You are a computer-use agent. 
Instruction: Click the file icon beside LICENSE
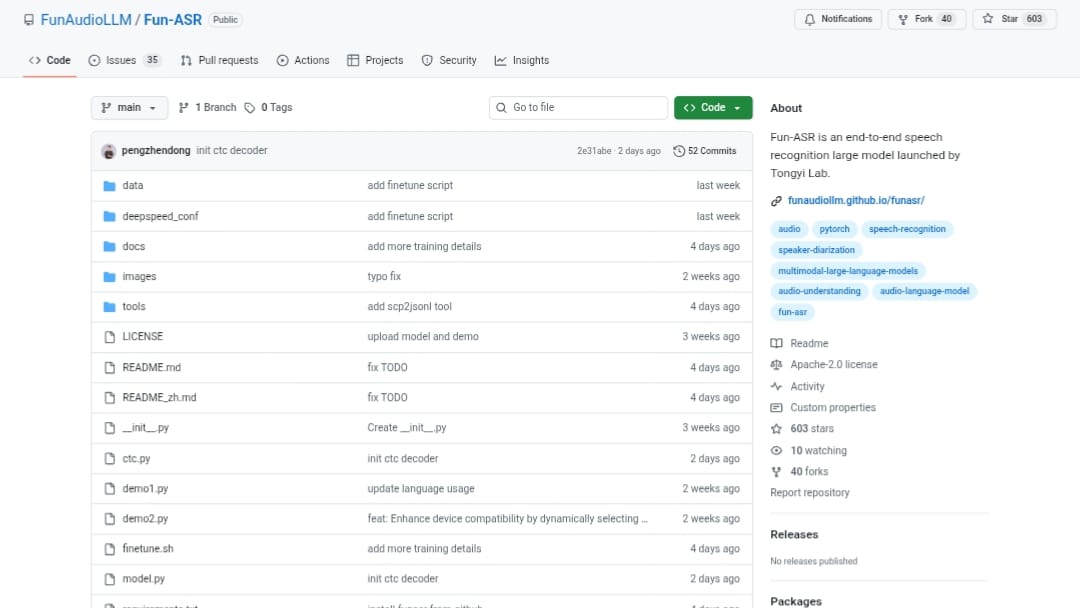(109, 337)
